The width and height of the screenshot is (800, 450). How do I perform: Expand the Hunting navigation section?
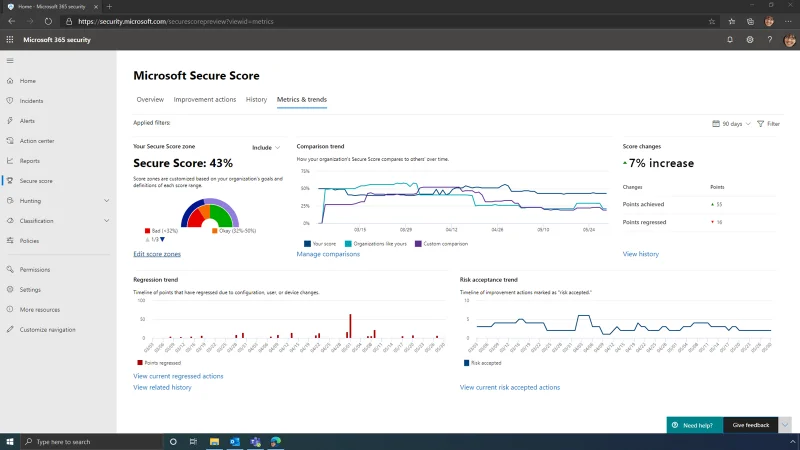pos(107,201)
